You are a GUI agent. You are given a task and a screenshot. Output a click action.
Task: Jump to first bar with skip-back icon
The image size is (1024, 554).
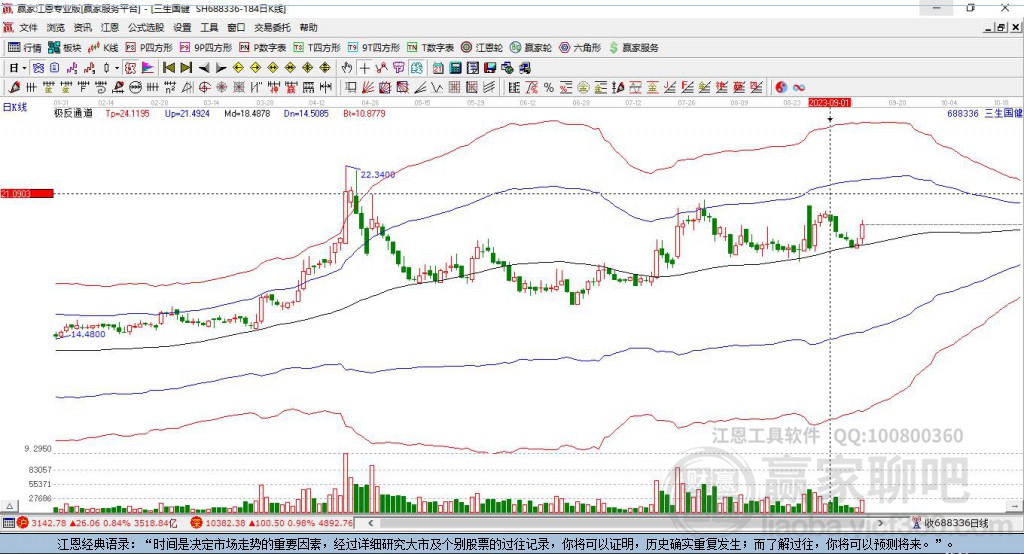[169, 68]
